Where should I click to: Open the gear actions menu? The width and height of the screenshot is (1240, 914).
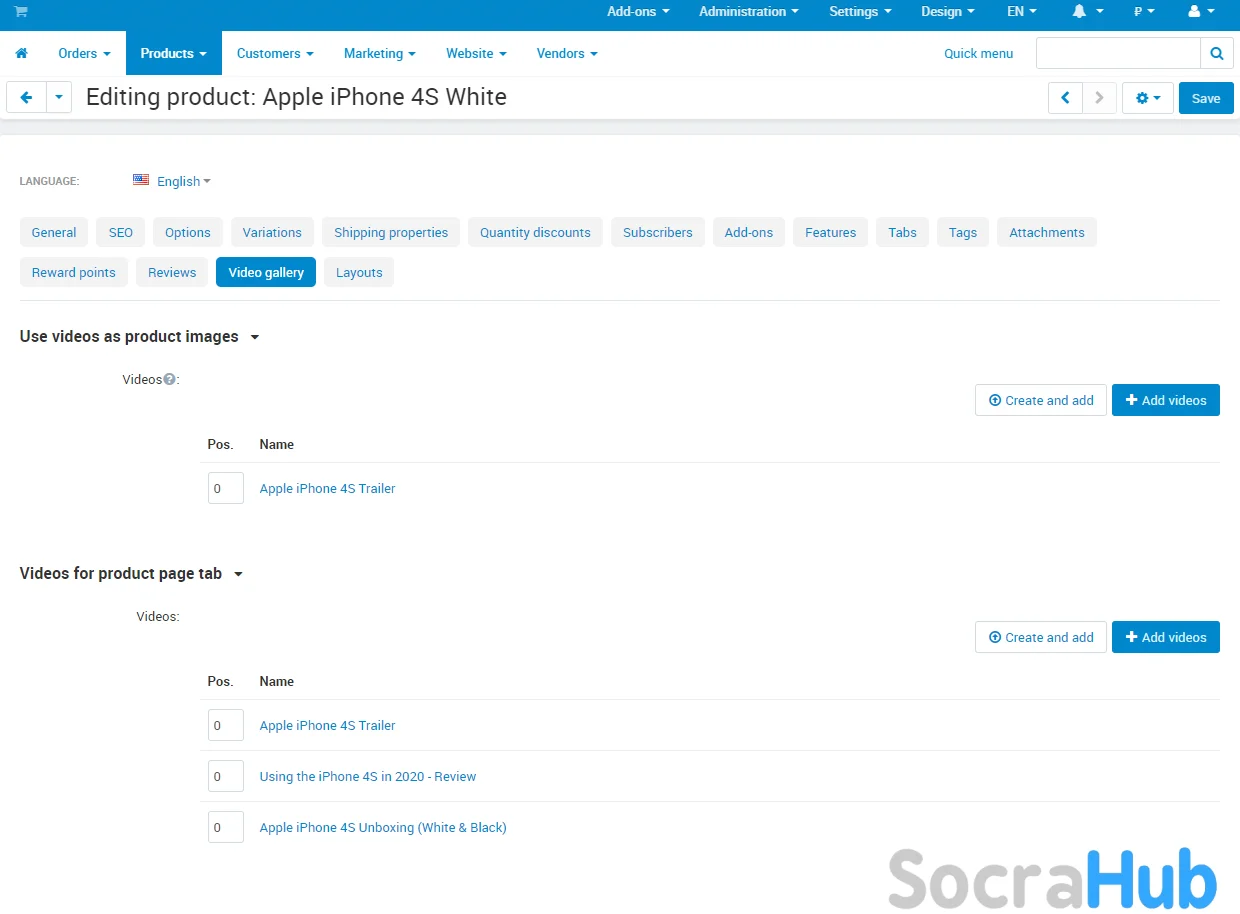pos(1147,98)
